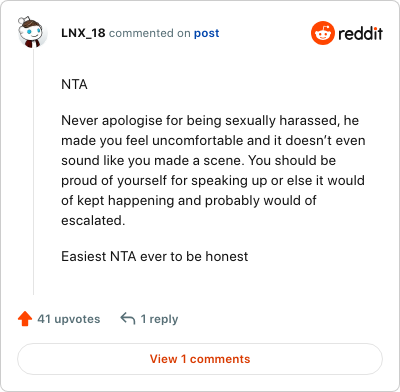
Task: Click 'proud of yourself for speaking' line
Action: 213,181
